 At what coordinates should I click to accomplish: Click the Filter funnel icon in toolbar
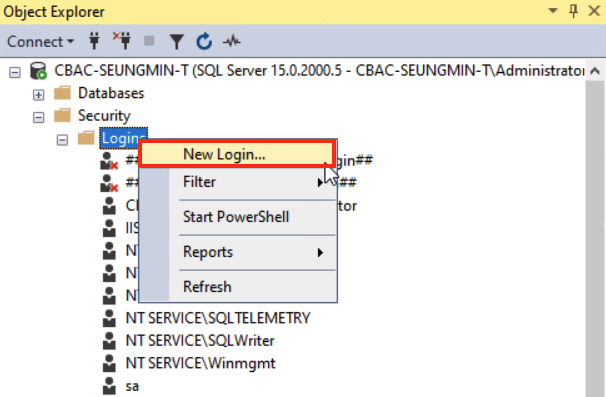177,41
